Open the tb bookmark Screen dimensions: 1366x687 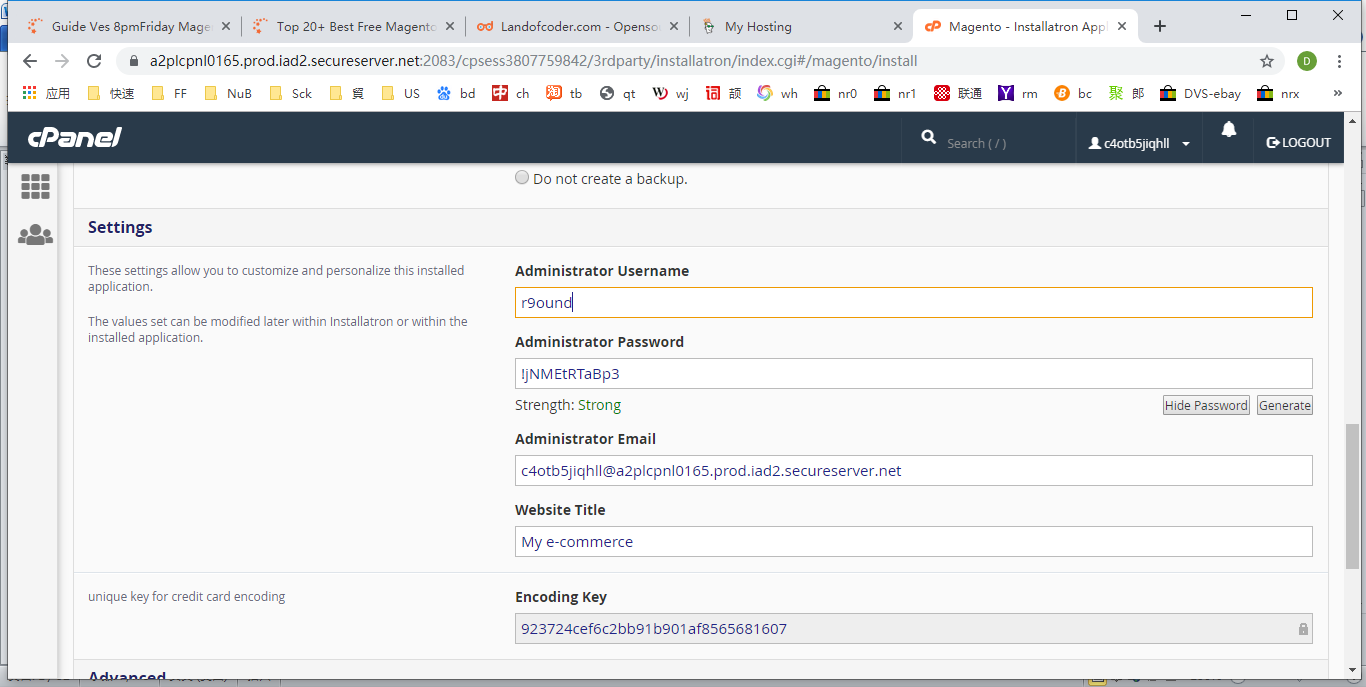pos(564,93)
